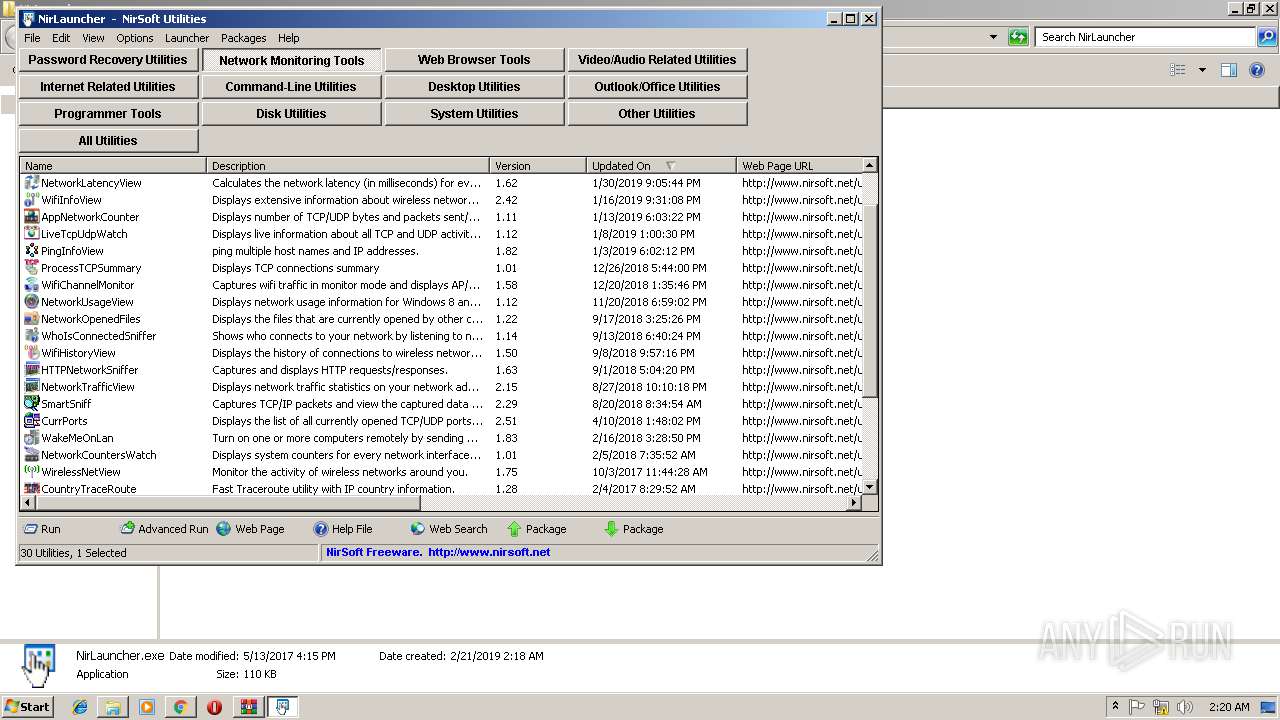The height and width of the screenshot is (720, 1280).
Task: Sort list by Version column header
Action: point(538,166)
